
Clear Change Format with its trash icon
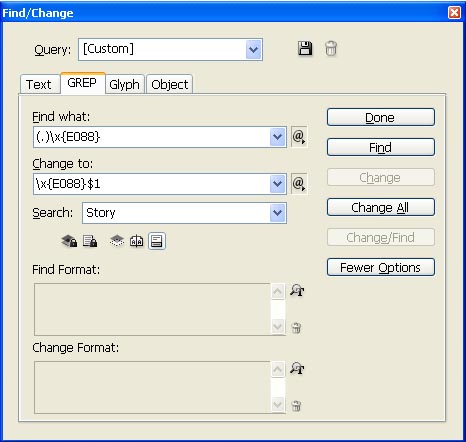coord(296,406)
